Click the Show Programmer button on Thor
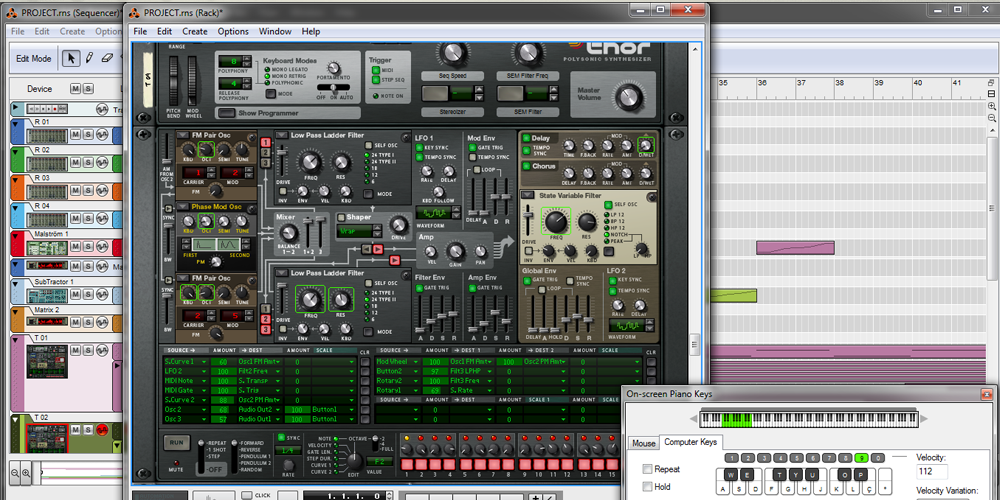Image resolution: width=1000 pixels, height=500 pixels. point(228,113)
